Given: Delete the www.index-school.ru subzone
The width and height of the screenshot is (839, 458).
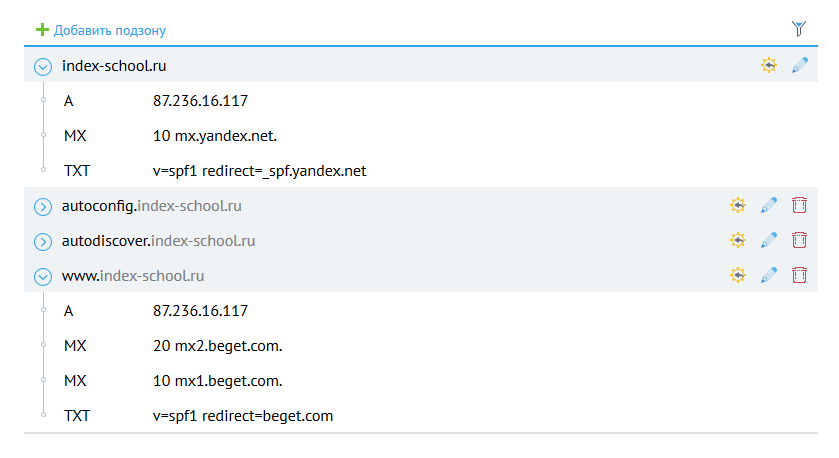Looking at the screenshot, I should pyautogui.click(x=799, y=275).
